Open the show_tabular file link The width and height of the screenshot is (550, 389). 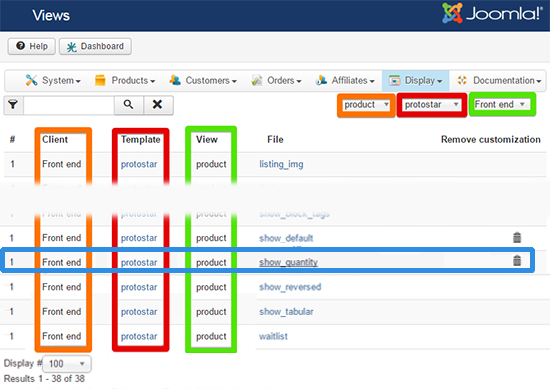tap(286, 311)
